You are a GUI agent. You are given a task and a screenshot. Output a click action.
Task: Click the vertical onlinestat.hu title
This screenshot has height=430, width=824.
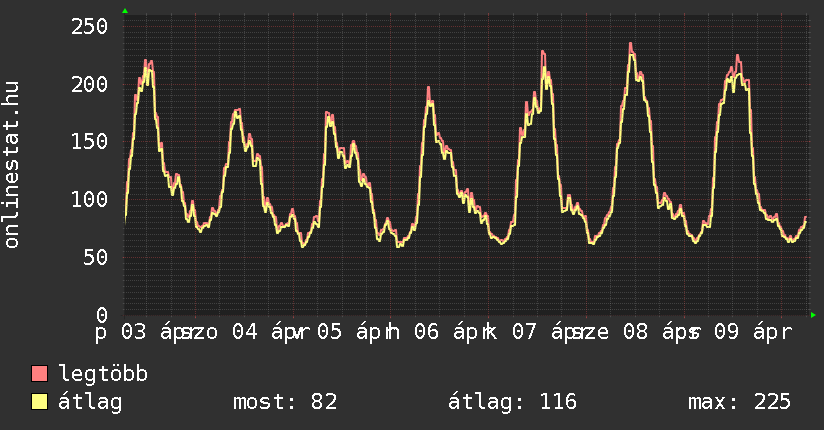point(13,166)
